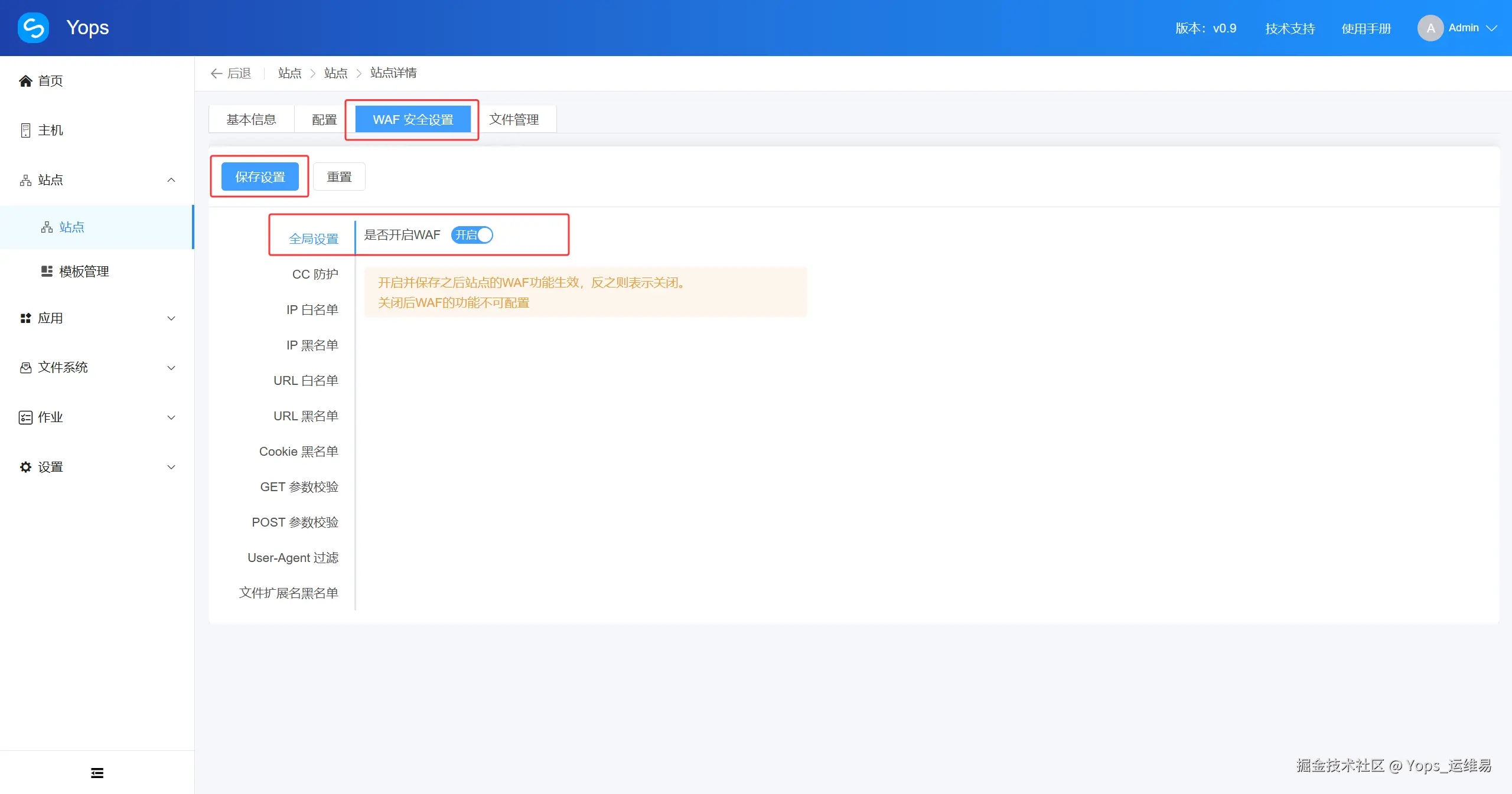
Task: Click the 重置 button
Action: click(339, 177)
